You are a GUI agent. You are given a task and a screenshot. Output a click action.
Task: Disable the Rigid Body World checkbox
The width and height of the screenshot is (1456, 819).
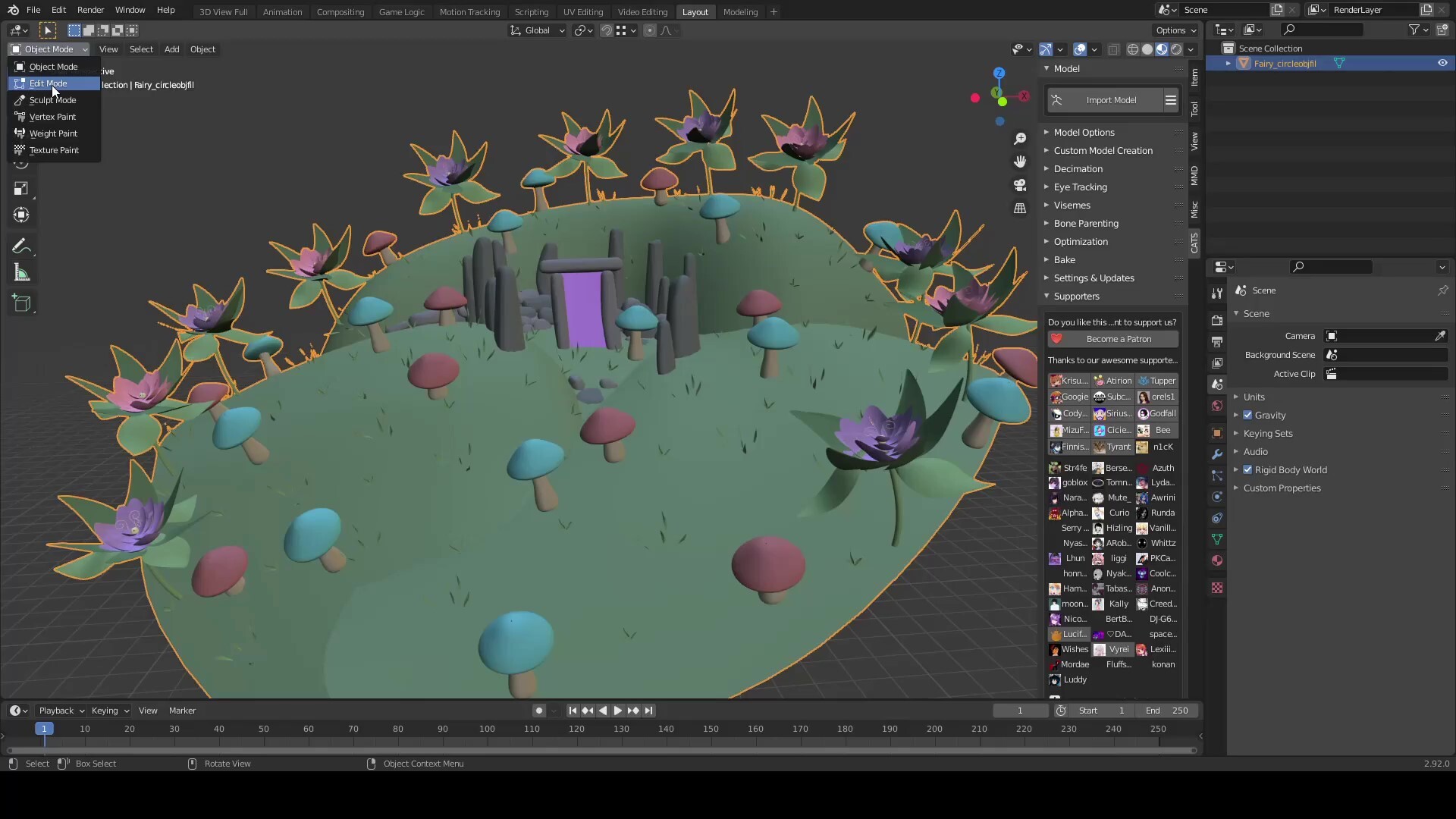1247,469
